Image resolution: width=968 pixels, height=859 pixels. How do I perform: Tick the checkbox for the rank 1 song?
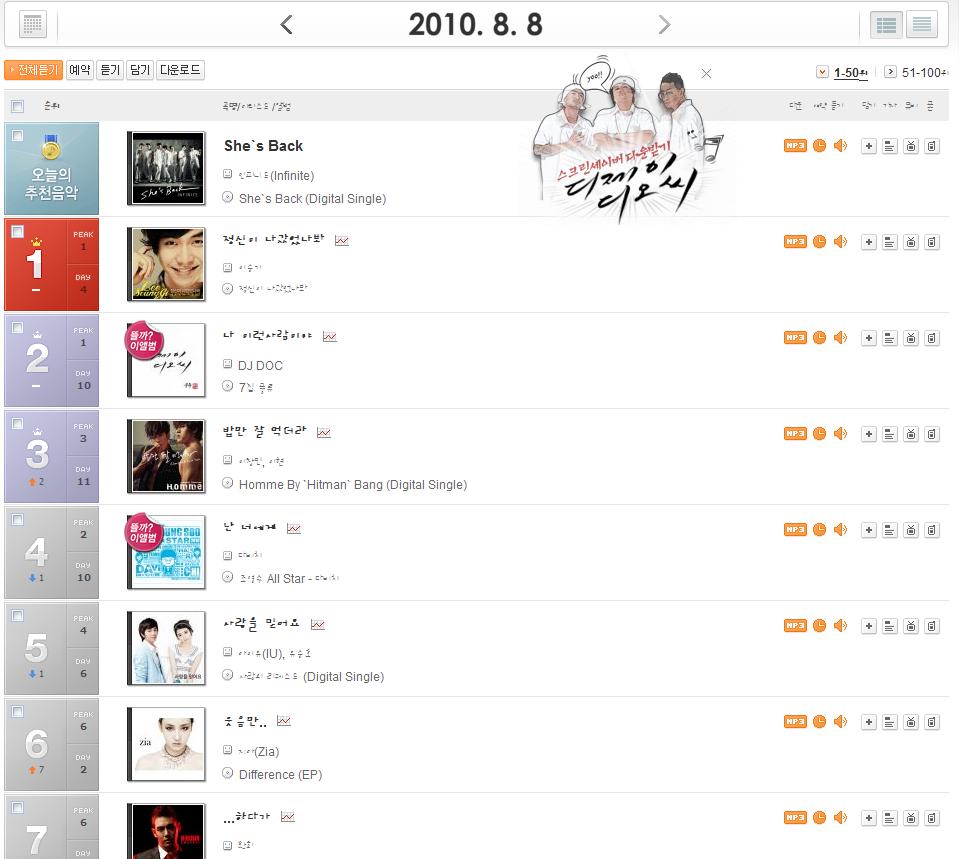17,231
